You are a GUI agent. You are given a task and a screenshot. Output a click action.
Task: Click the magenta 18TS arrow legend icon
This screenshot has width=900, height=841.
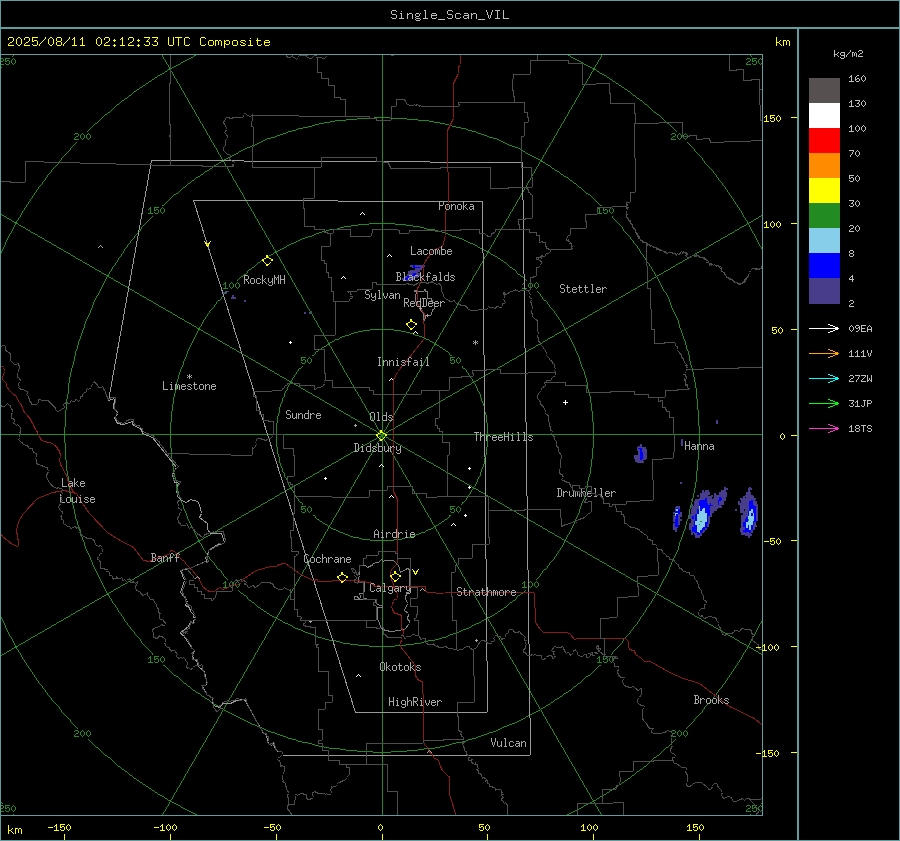(x=824, y=429)
